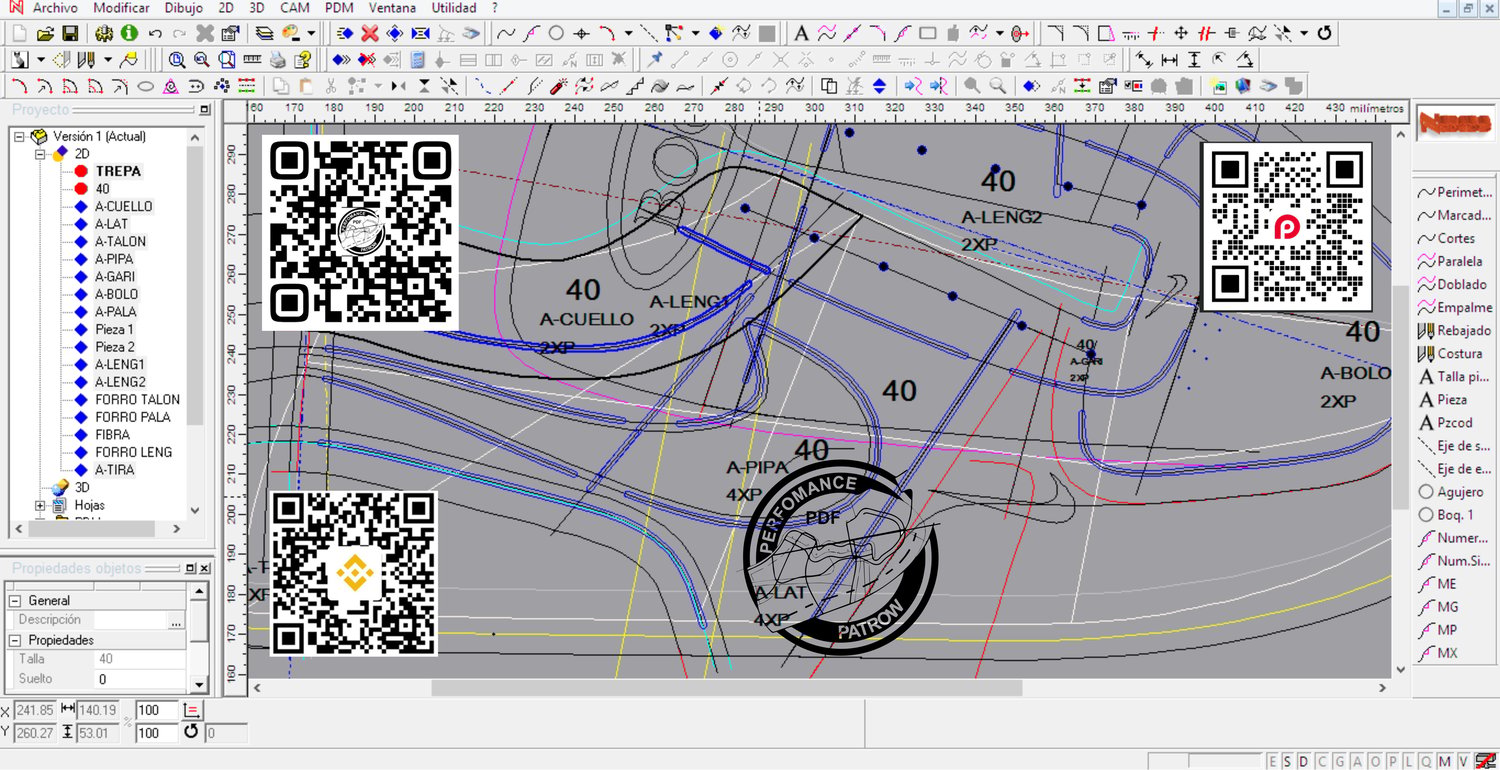1500x770 pixels.
Task: Click the Suelto value field
Action: 139,679
